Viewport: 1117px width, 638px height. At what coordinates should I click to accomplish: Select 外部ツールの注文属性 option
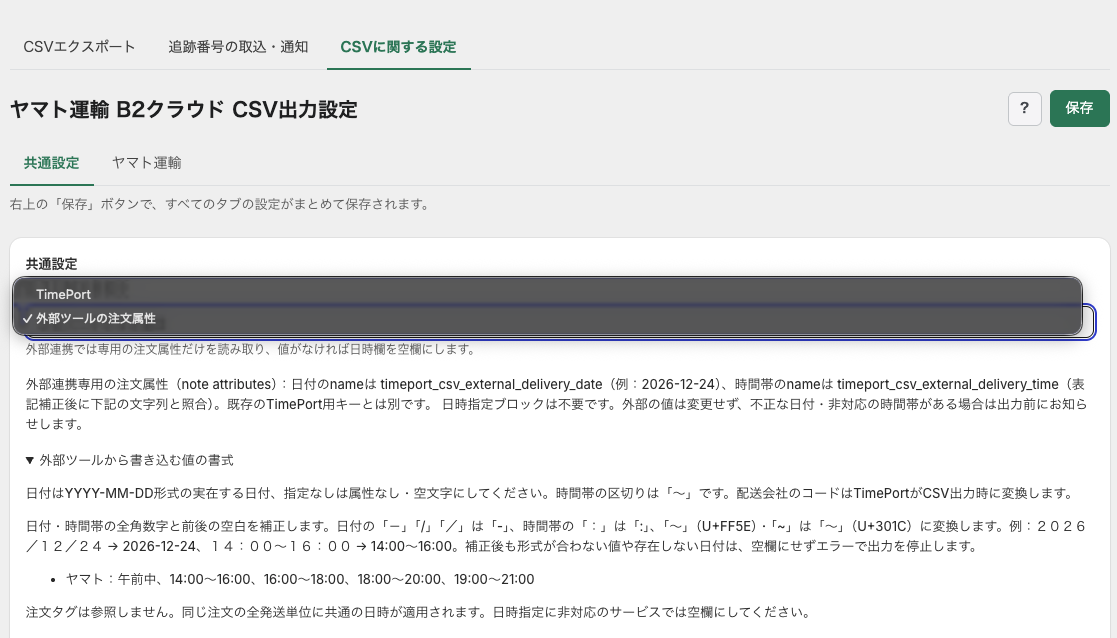pyautogui.click(x=547, y=318)
